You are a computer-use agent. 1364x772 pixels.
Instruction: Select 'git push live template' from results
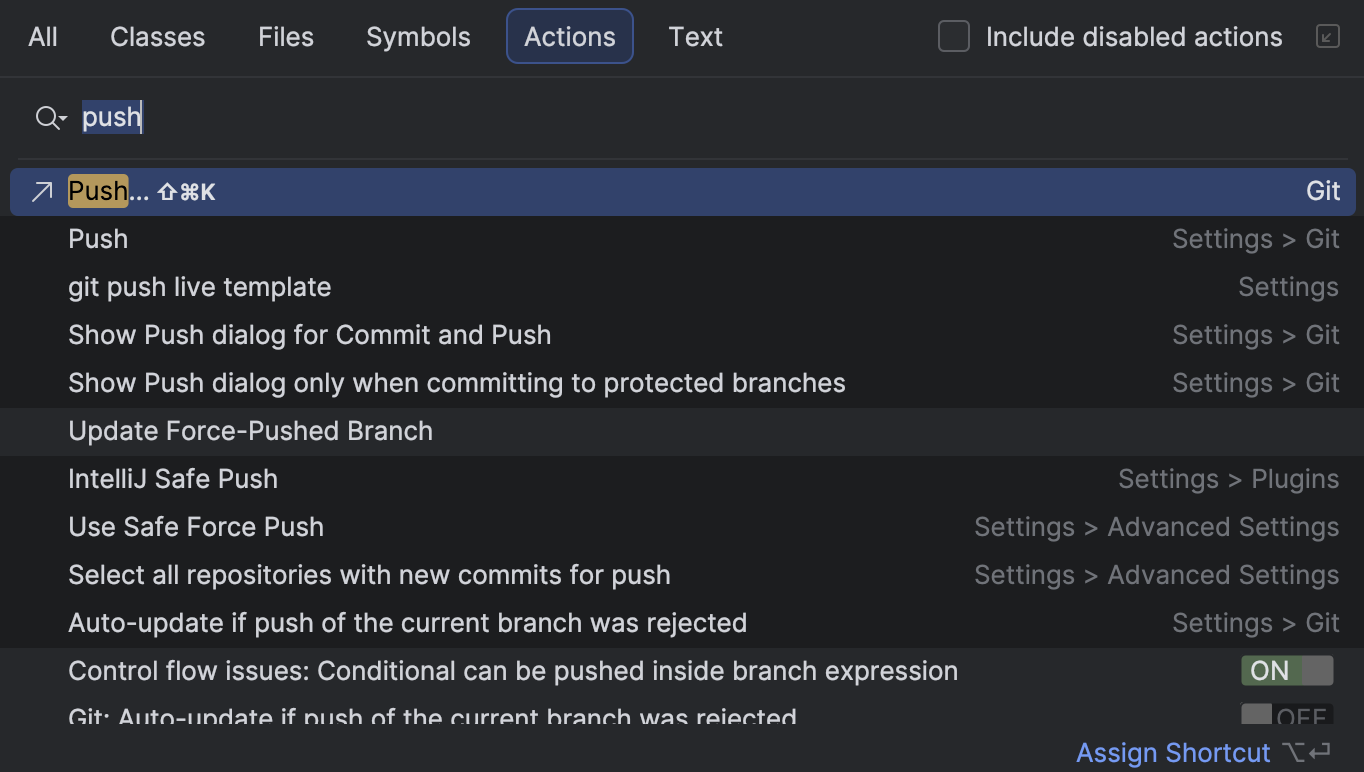pos(199,287)
